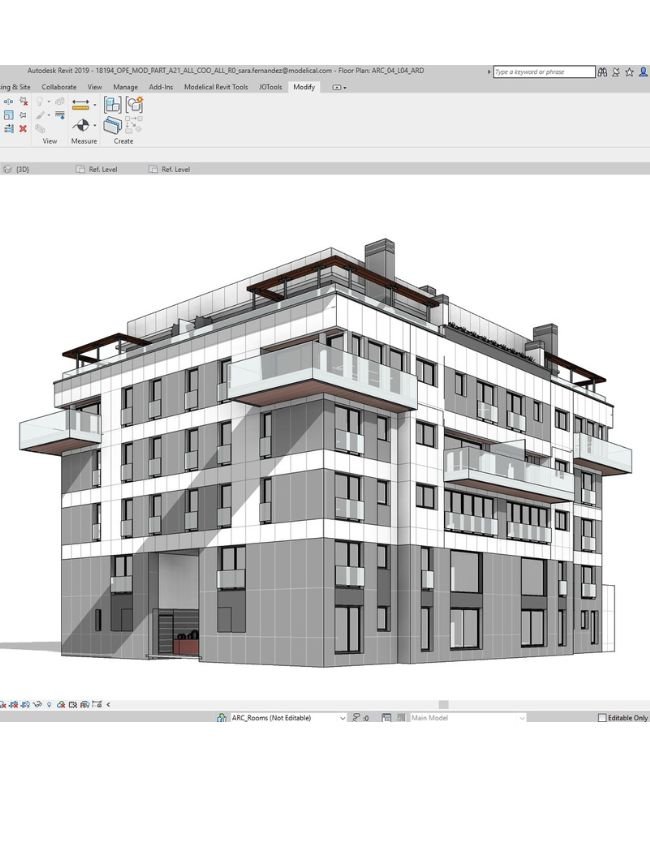The width and height of the screenshot is (650, 850).
Task: Click the View panel label
Action: pos(50,141)
